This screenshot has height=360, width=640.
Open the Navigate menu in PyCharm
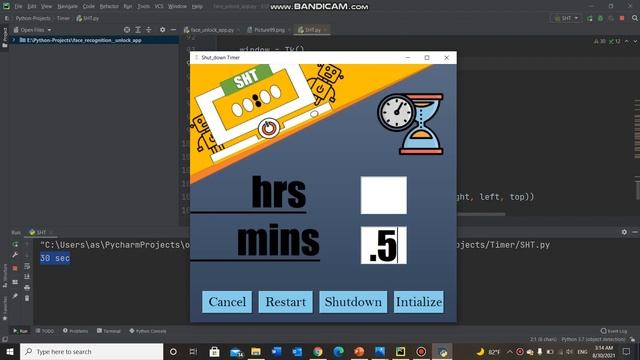[x=67, y=7]
